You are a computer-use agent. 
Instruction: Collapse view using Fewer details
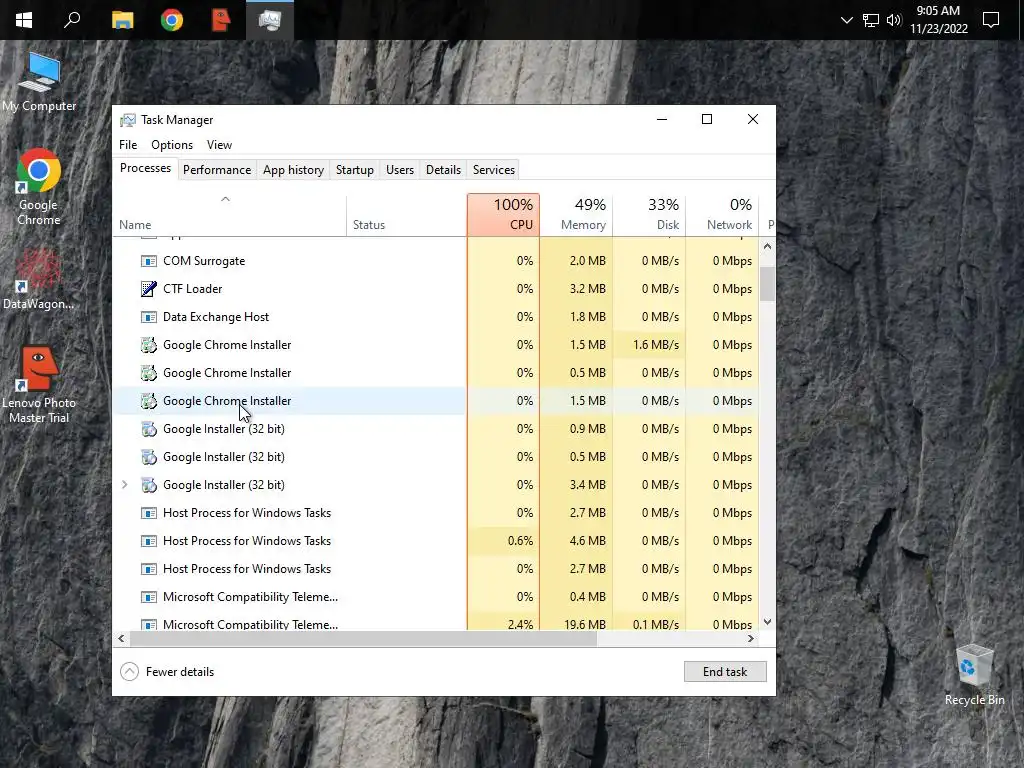click(167, 672)
